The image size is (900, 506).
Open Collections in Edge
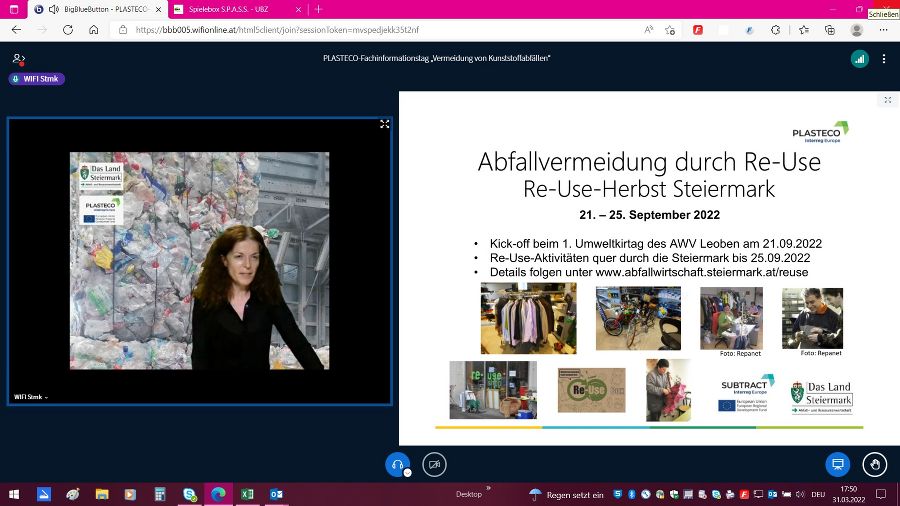tap(829, 30)
